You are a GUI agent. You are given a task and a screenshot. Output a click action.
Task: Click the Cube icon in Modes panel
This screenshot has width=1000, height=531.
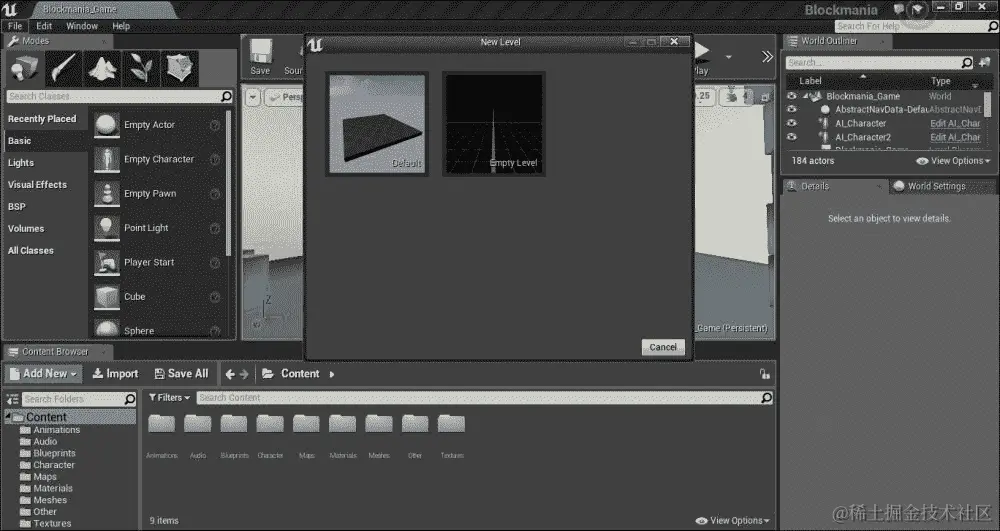(107, 297)
